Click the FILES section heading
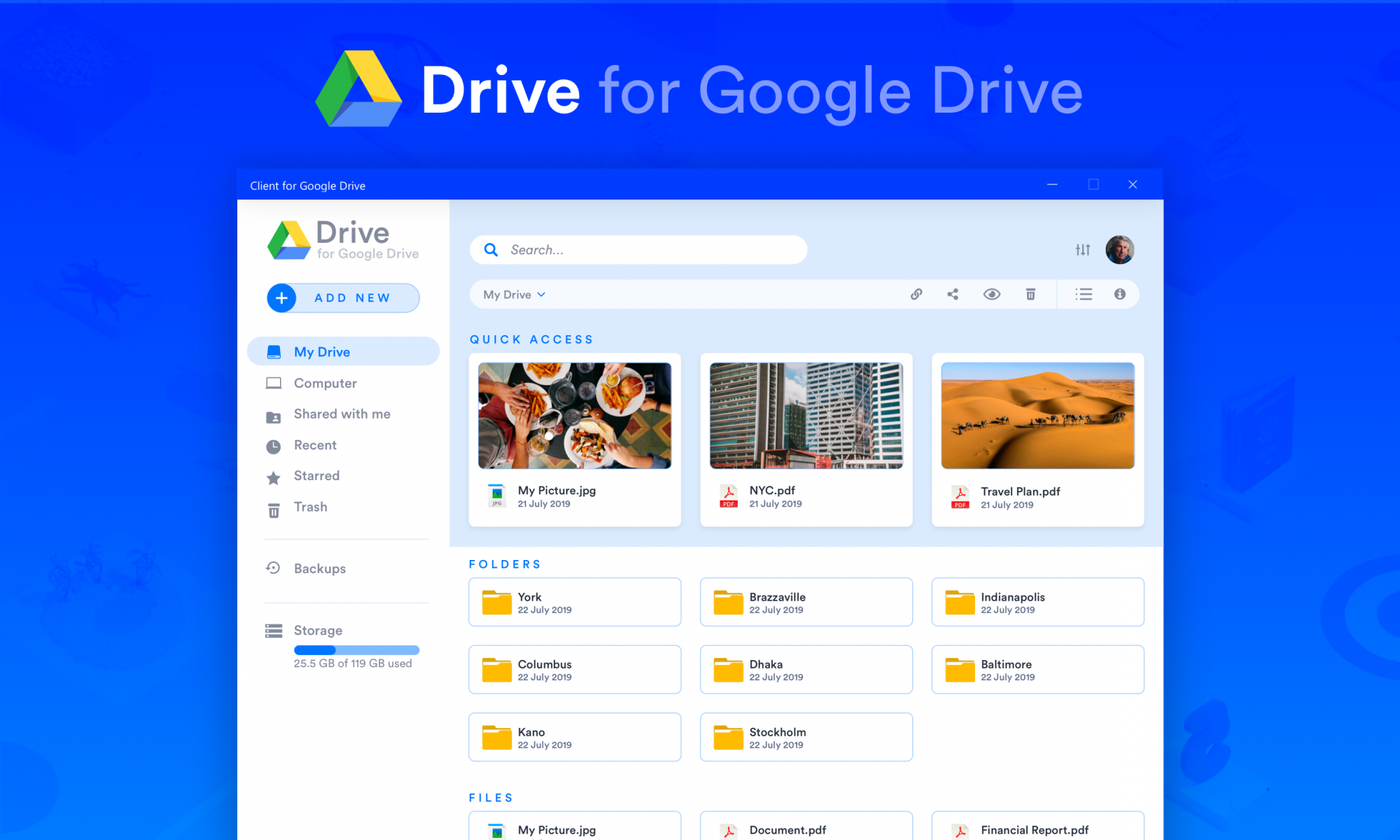This screenshot has height=840, width=1400. (x=491, y=798)
